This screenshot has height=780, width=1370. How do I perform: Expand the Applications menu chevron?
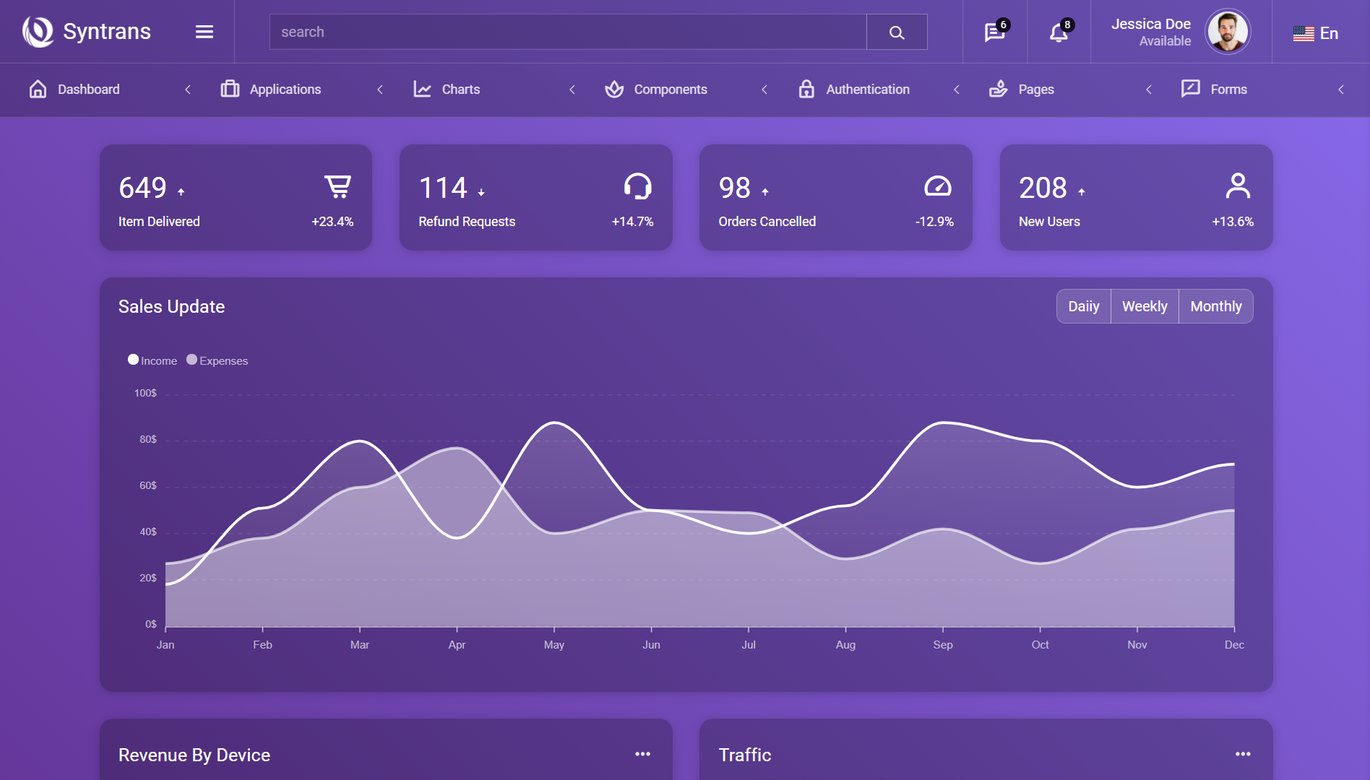380,89
